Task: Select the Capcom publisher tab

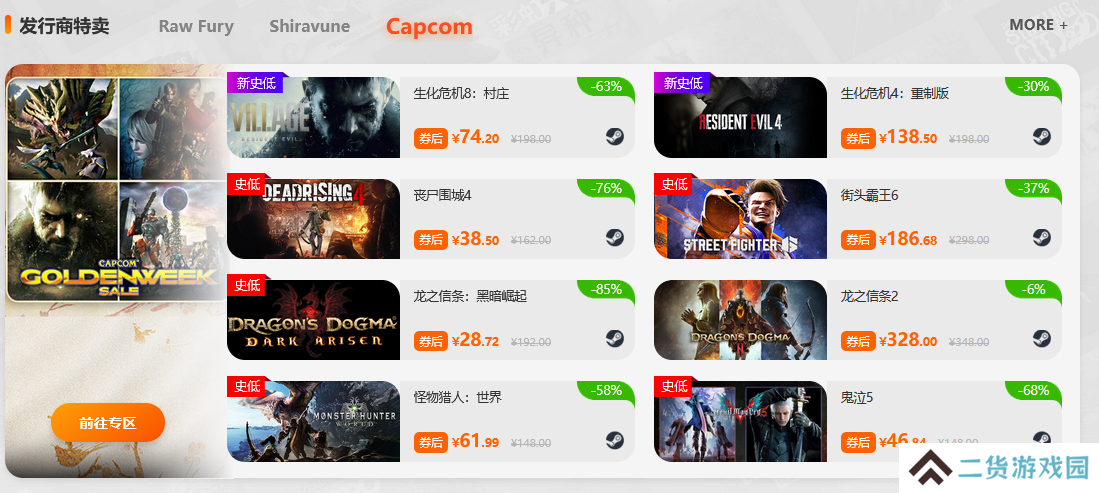Action: [x=429, y=27]
